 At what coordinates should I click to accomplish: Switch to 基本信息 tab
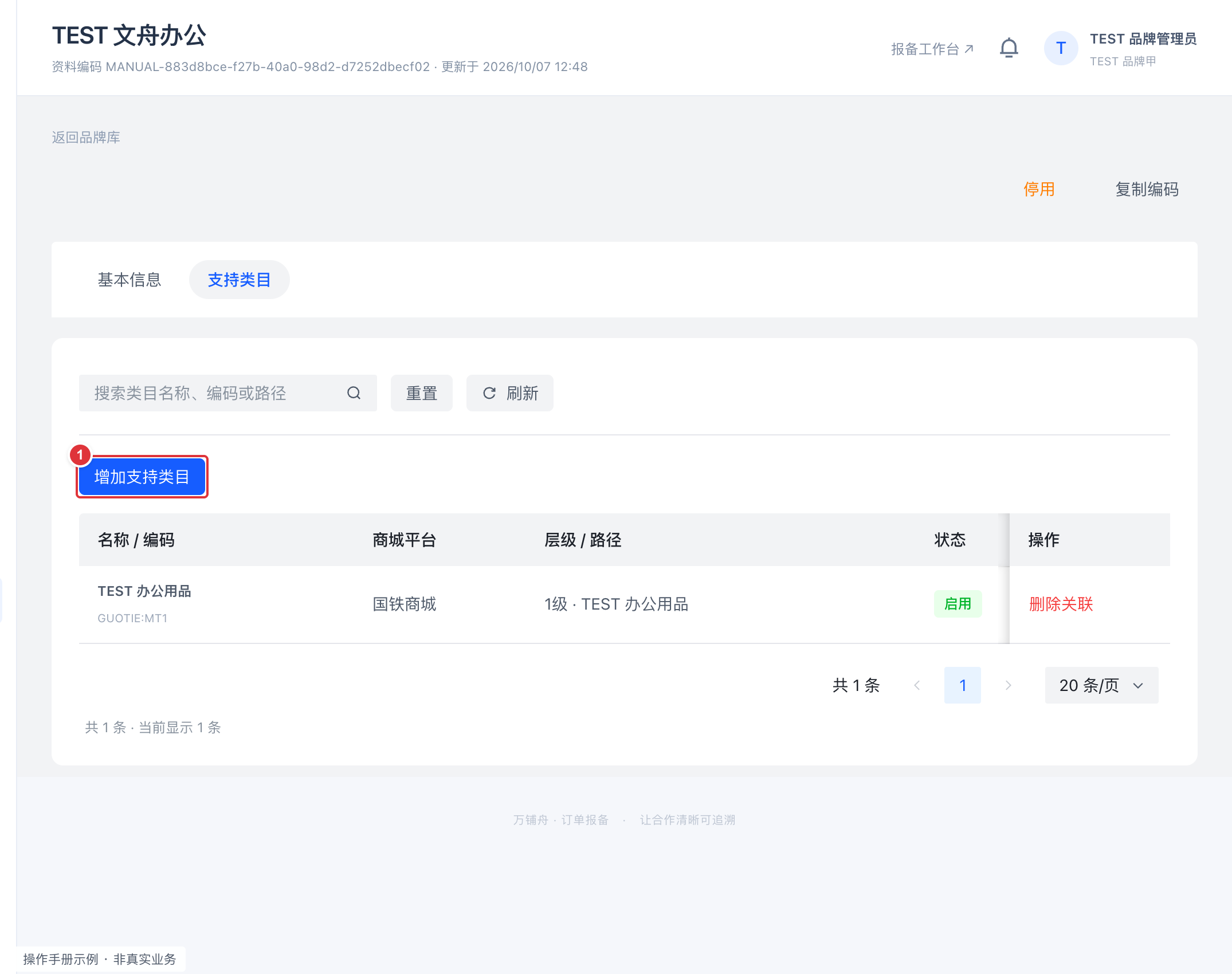(130, 280)
